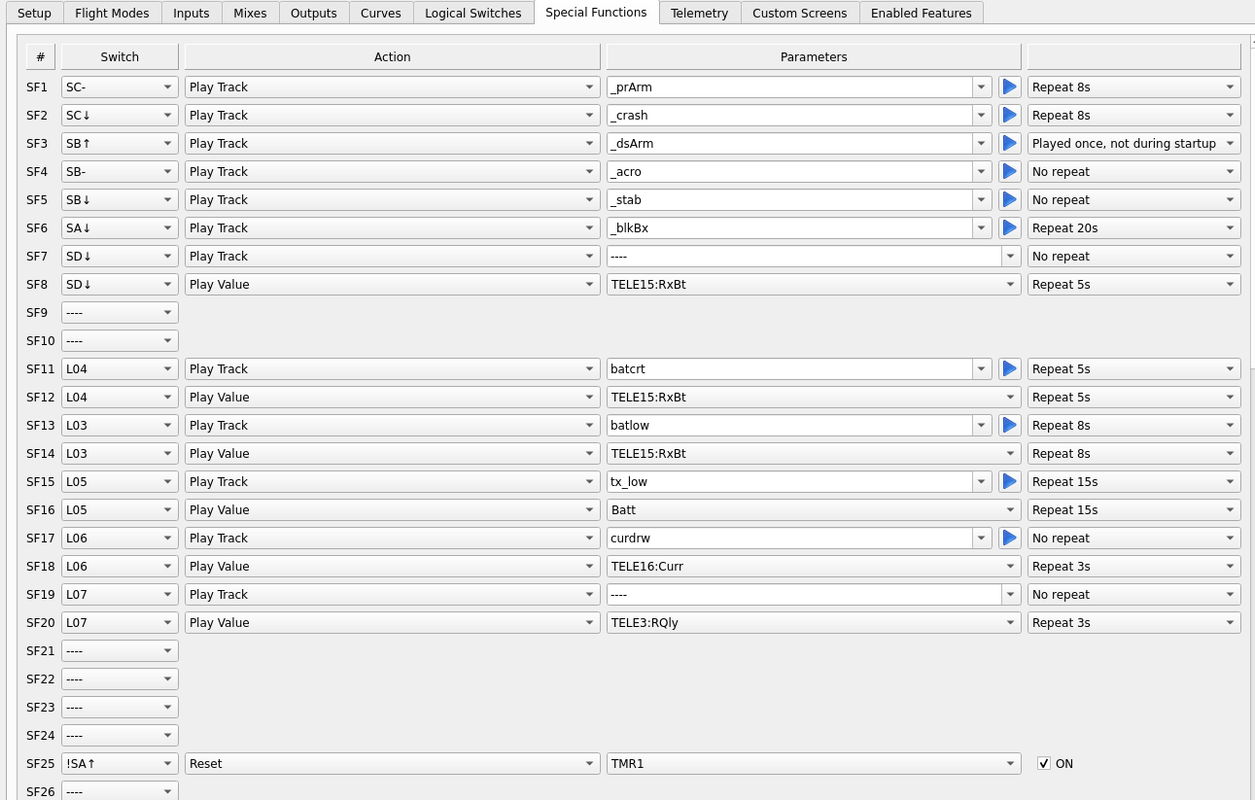Play the _acro track preview in SF4

pyautogui.click(x=1009, y=171)
